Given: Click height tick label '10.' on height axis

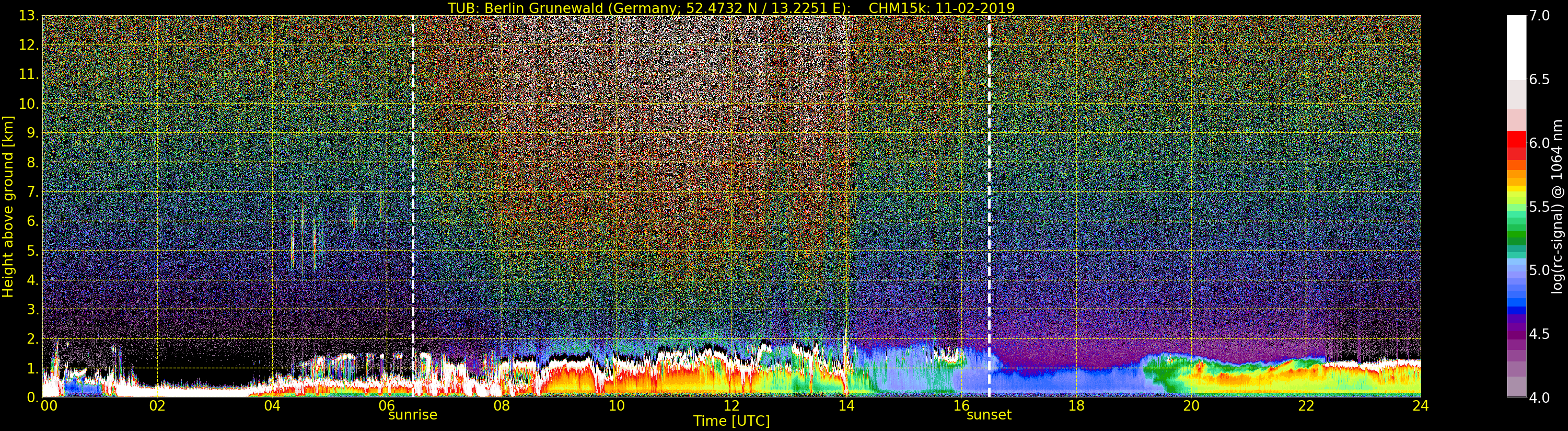Looking at the screenshot, I should coord(29,104).
